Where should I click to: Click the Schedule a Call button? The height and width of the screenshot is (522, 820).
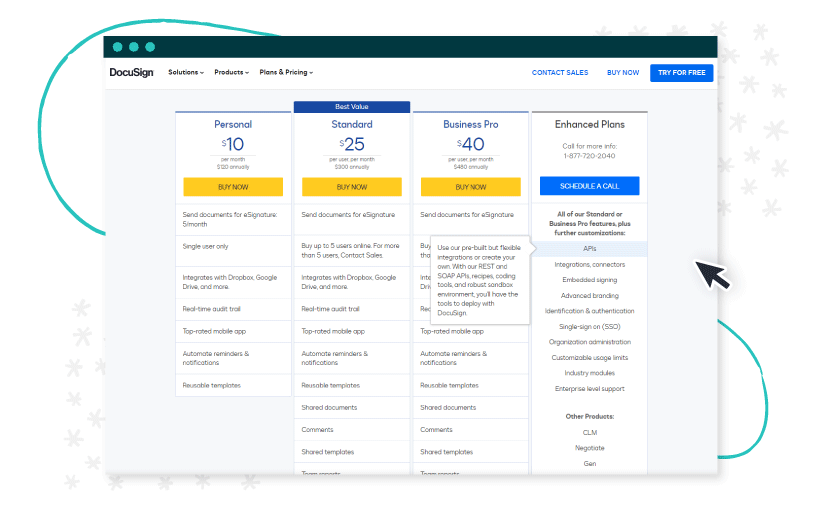click(x=589, y=186)
